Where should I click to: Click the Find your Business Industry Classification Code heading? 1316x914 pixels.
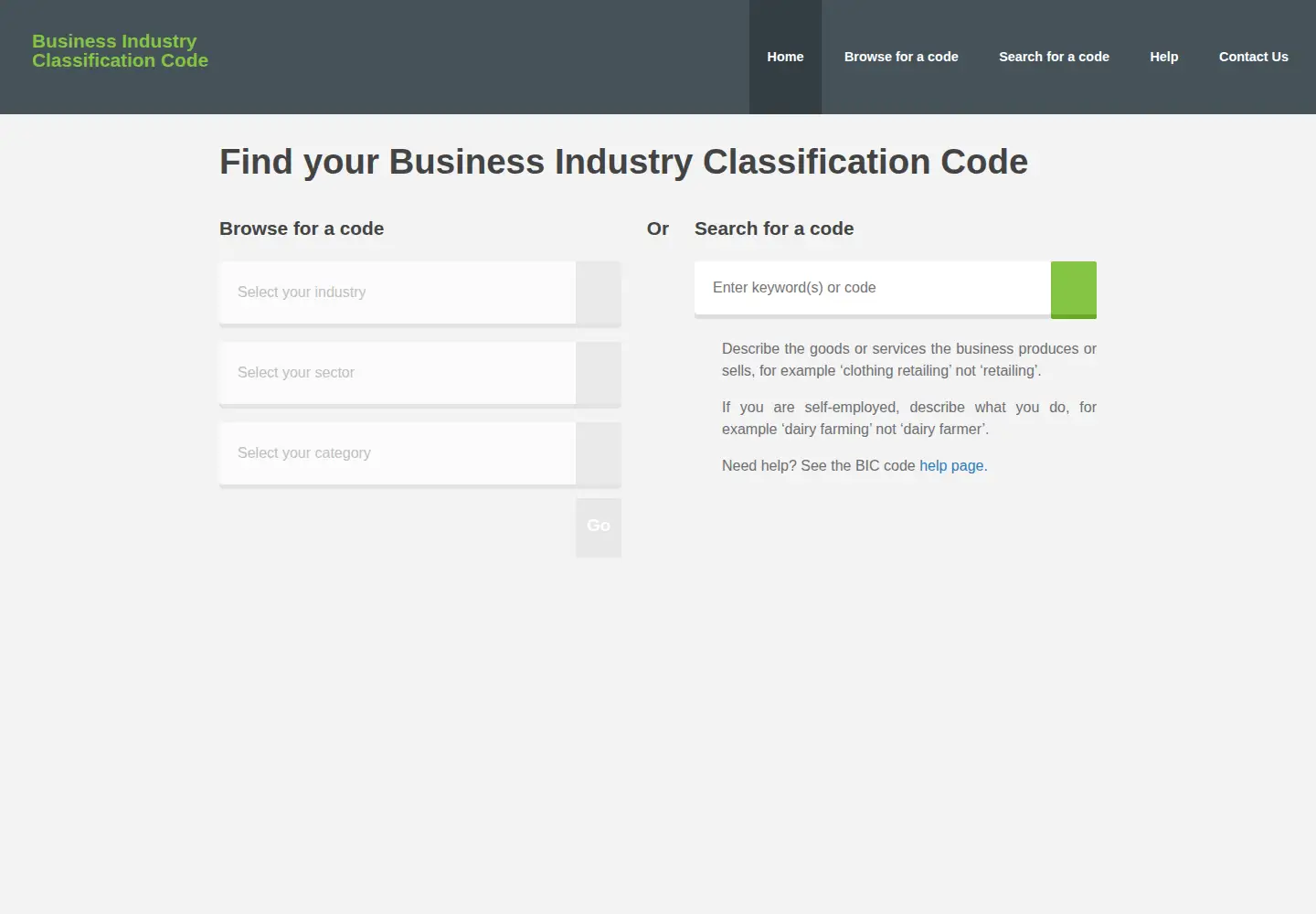pyautogui.click(x=623, y=162)
